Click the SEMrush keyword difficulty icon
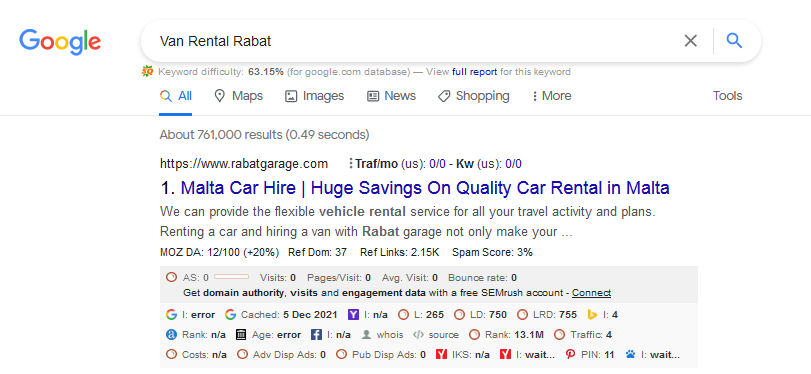 (147, 71)
